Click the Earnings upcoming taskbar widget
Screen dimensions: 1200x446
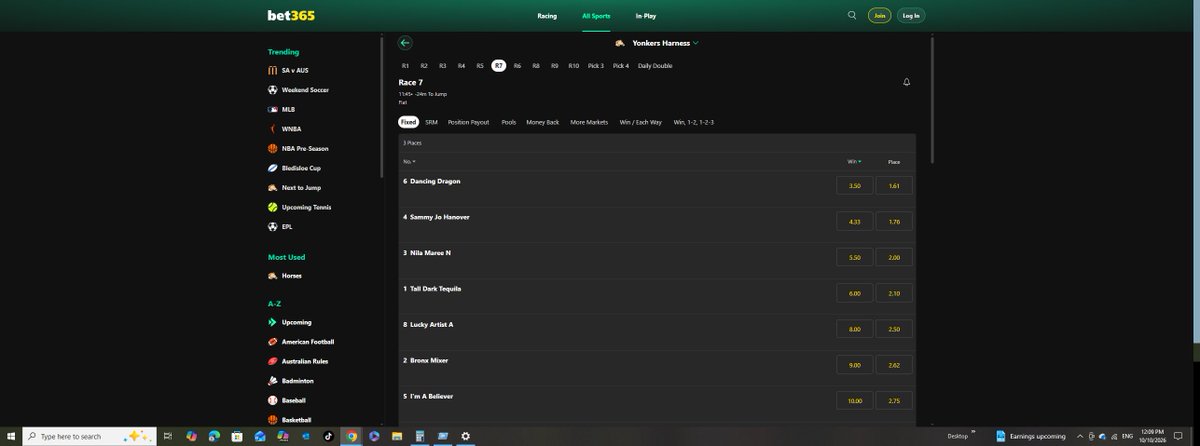click(1030, 436)
